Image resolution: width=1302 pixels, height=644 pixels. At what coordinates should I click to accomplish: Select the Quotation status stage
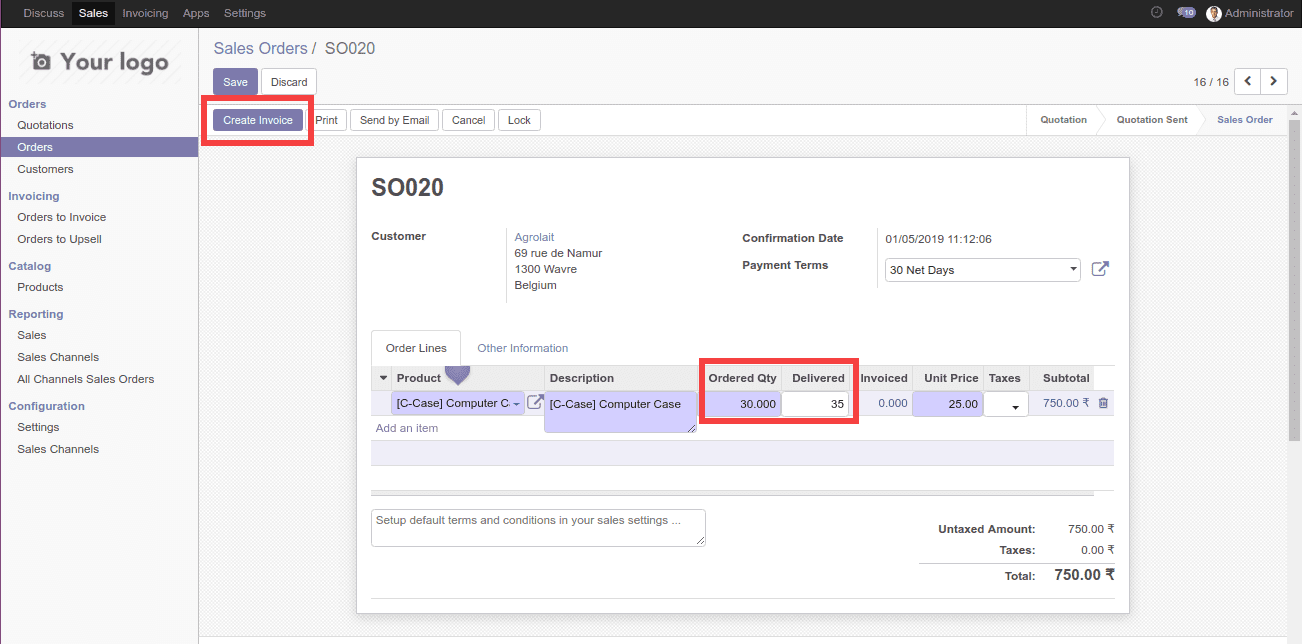point(1063,120)
